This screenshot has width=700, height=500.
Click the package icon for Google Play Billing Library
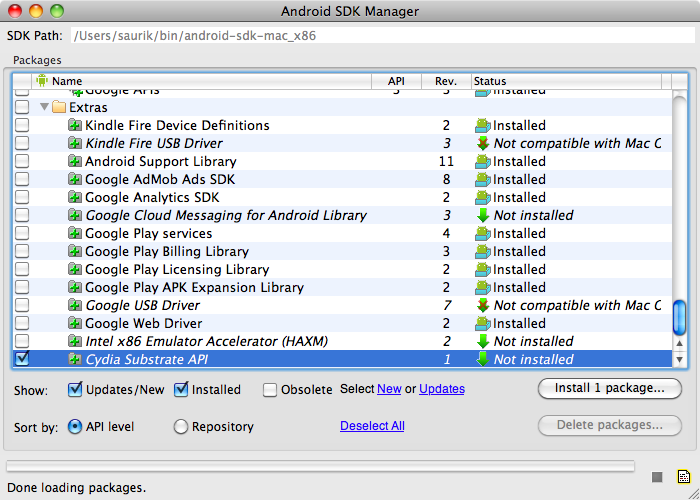coord(75,251)
